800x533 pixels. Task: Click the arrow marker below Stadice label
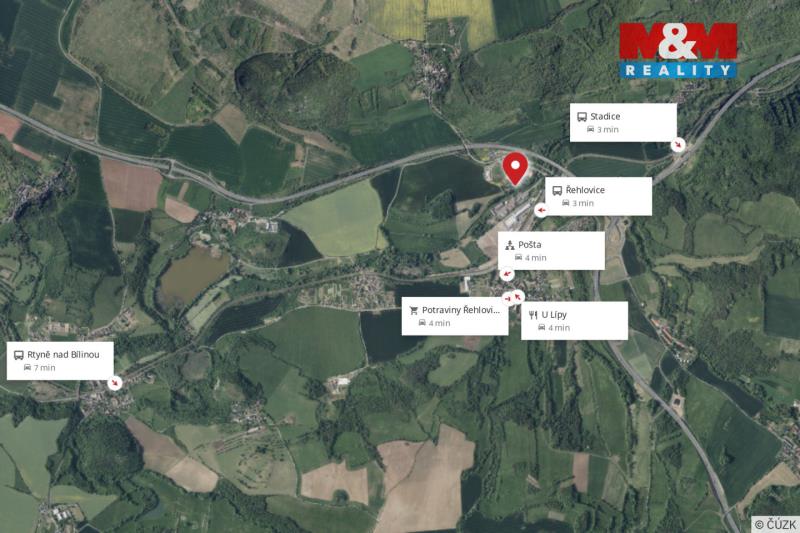[x=678, y=145]
